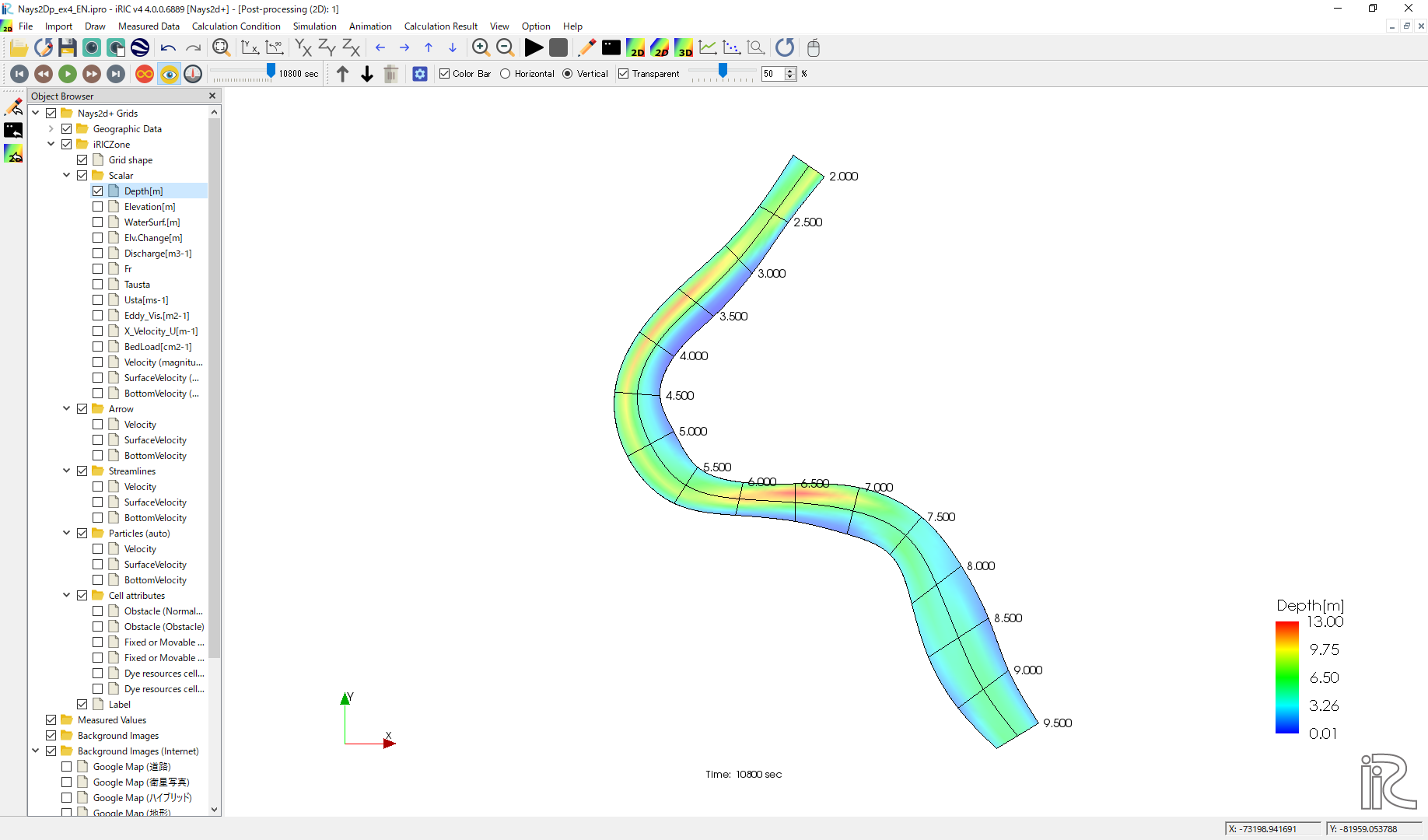Check the Google Map (道路) checkbox

click(x=67, y=767)
